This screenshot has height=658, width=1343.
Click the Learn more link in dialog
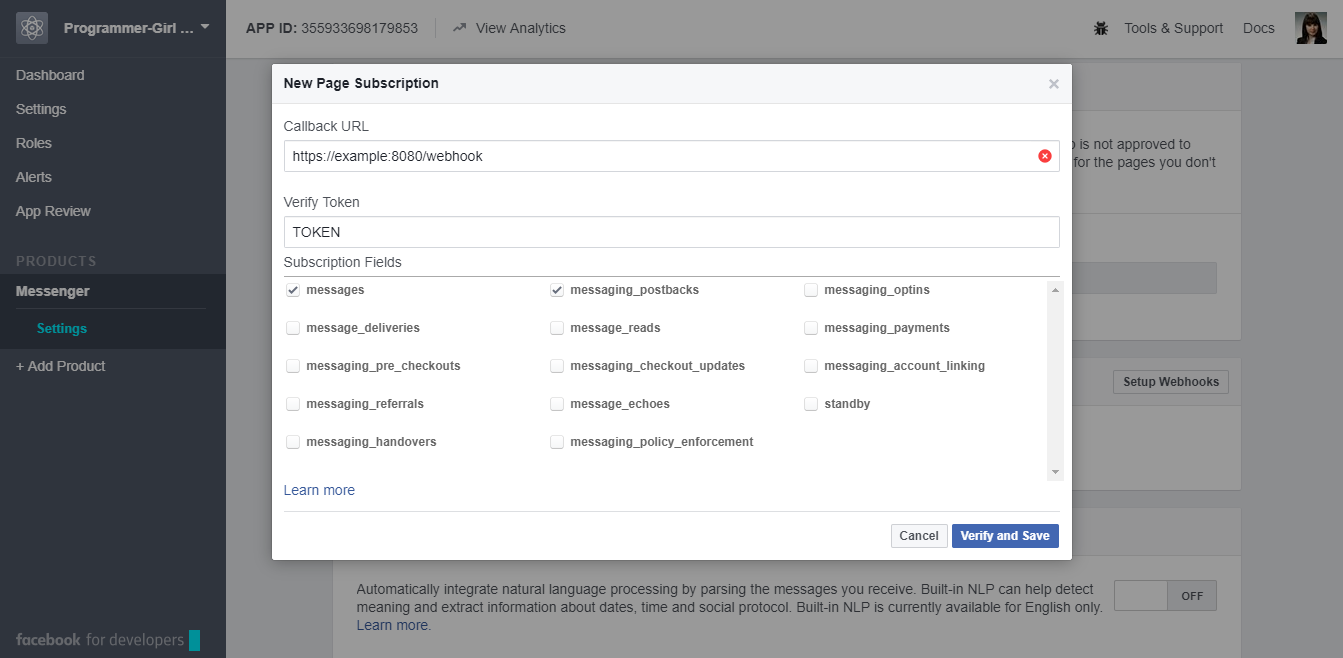319,490
